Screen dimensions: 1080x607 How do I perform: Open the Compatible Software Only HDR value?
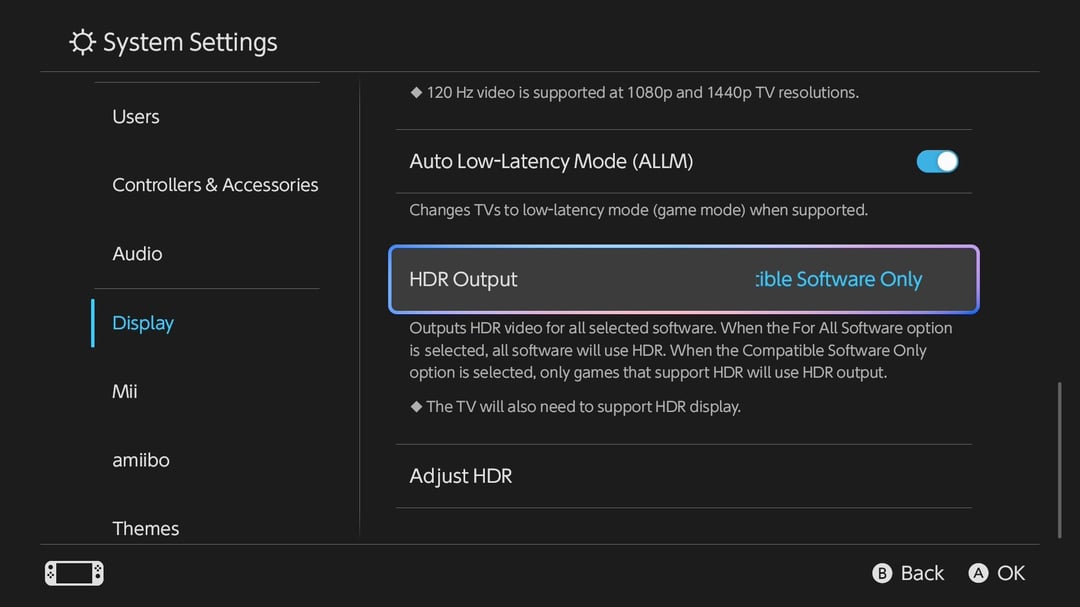pos(838,279)
